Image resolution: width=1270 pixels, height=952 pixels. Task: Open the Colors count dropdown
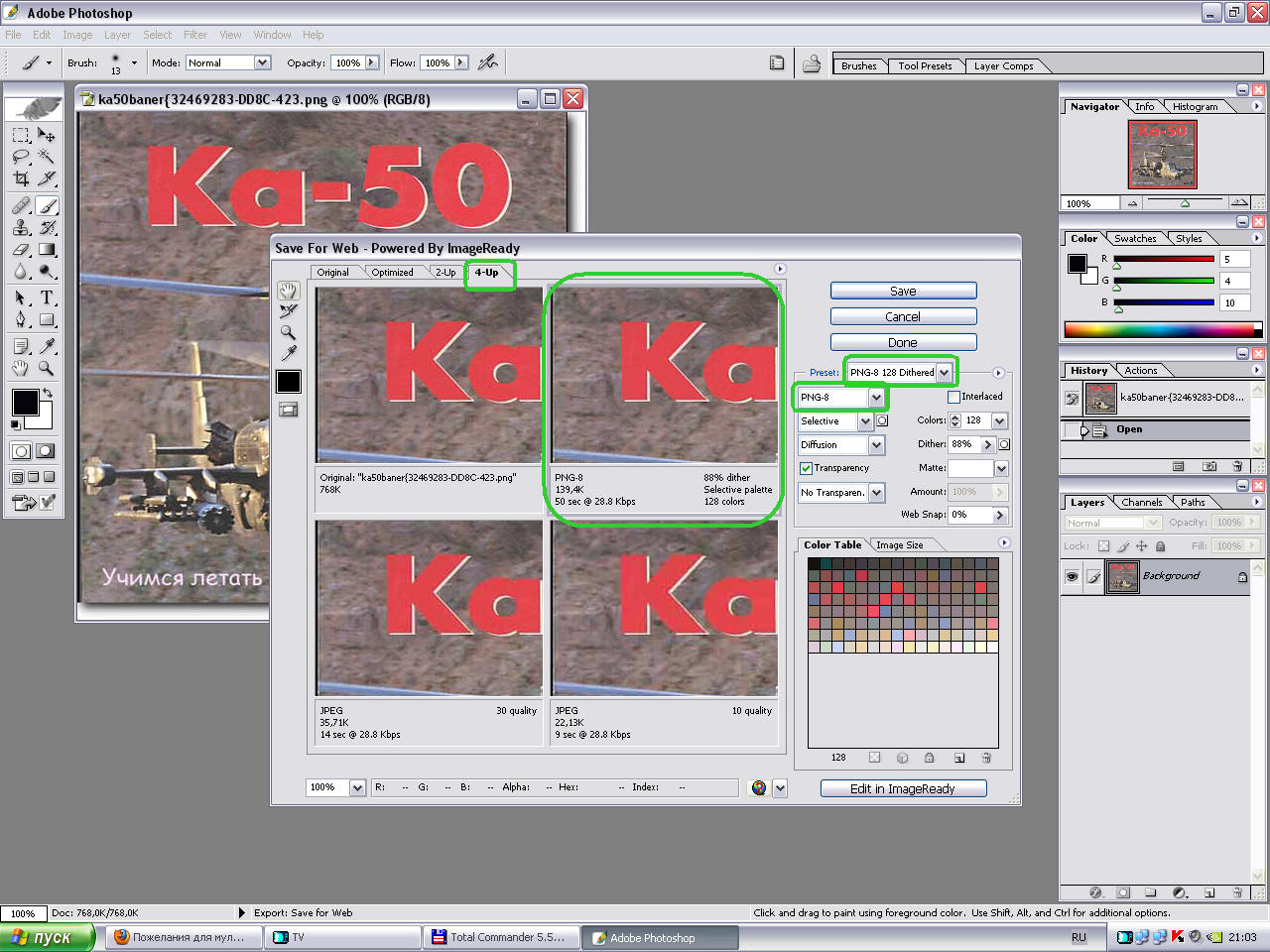[1000, 420]
